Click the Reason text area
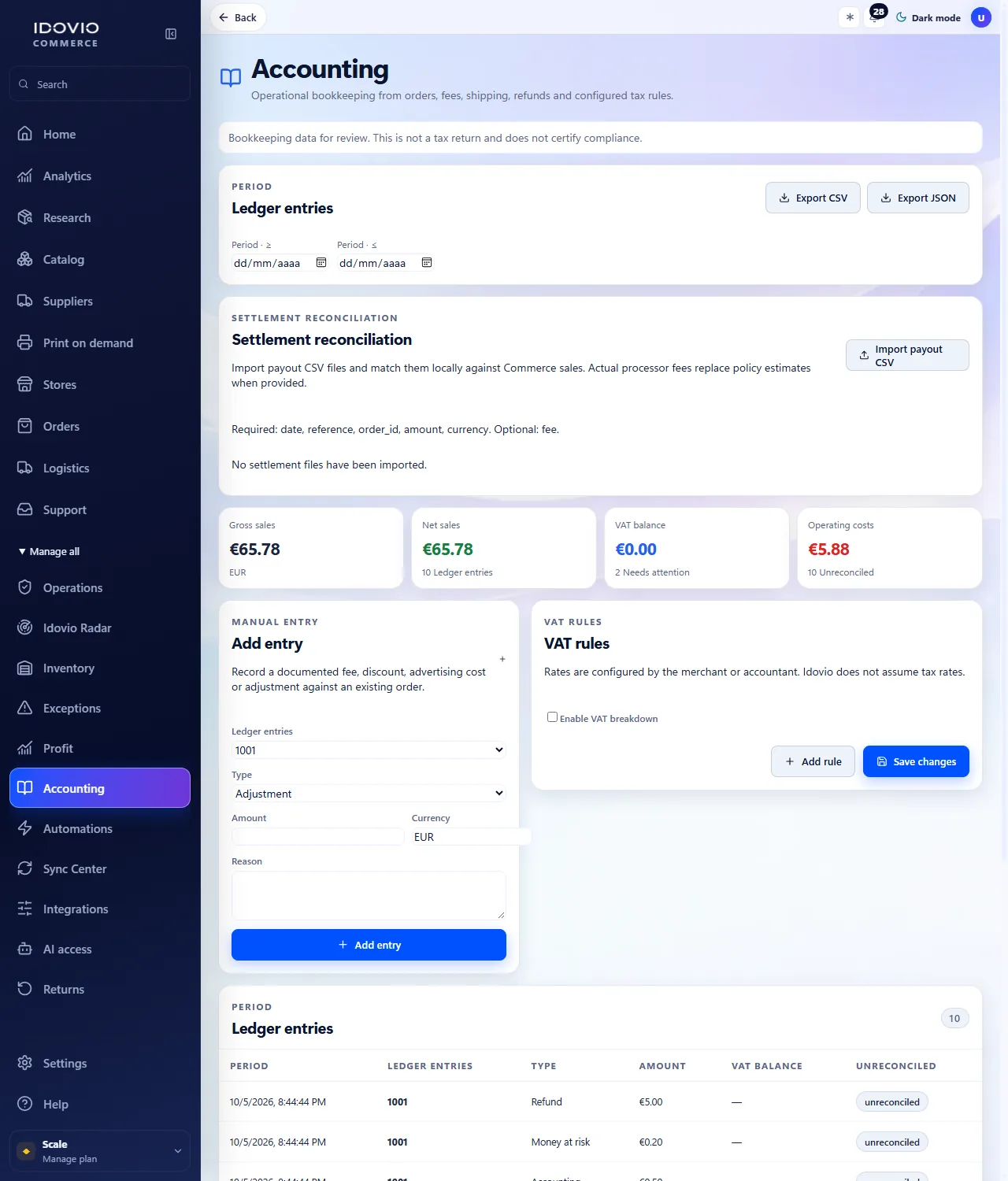The width and height of the screenshot is (1008, 1181). tap(369, 895)
